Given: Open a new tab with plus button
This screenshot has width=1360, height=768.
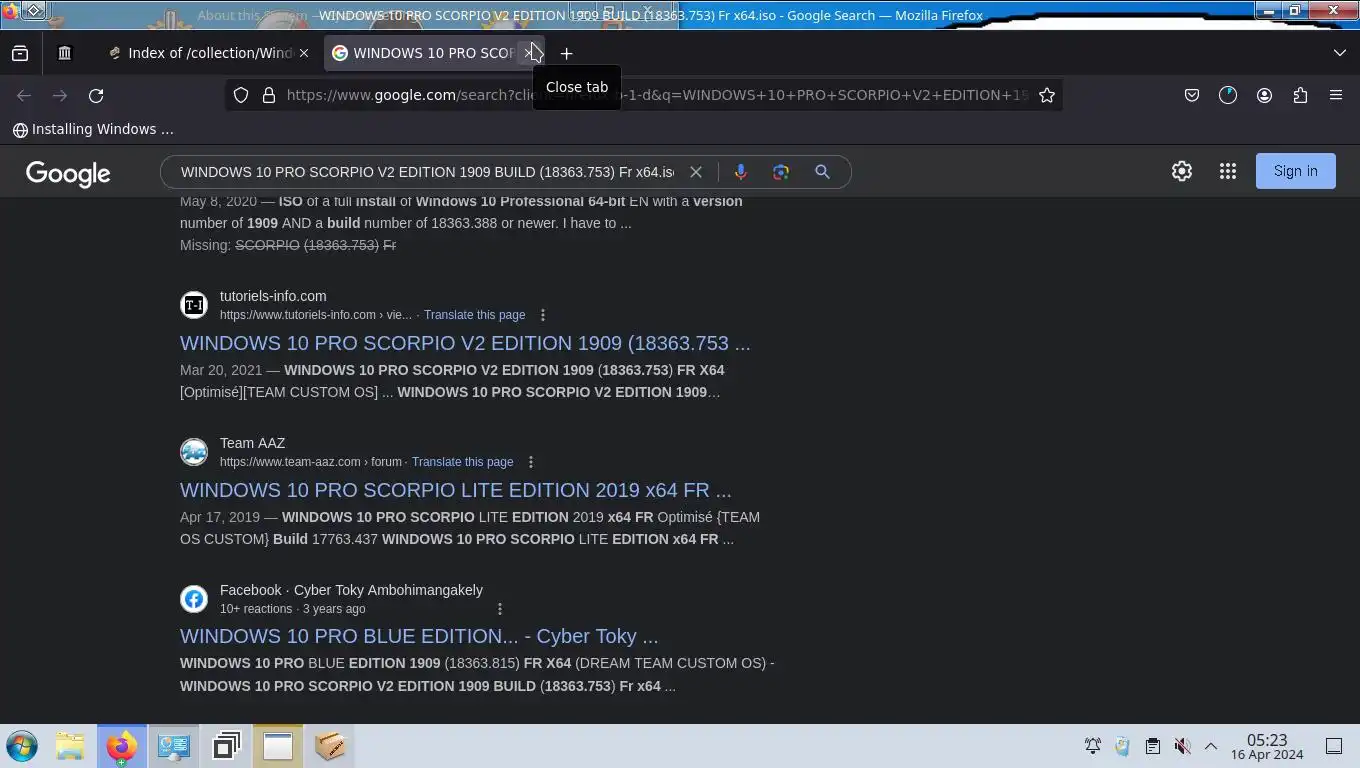Looking at the screenshot, I should [x=567, y=53].
